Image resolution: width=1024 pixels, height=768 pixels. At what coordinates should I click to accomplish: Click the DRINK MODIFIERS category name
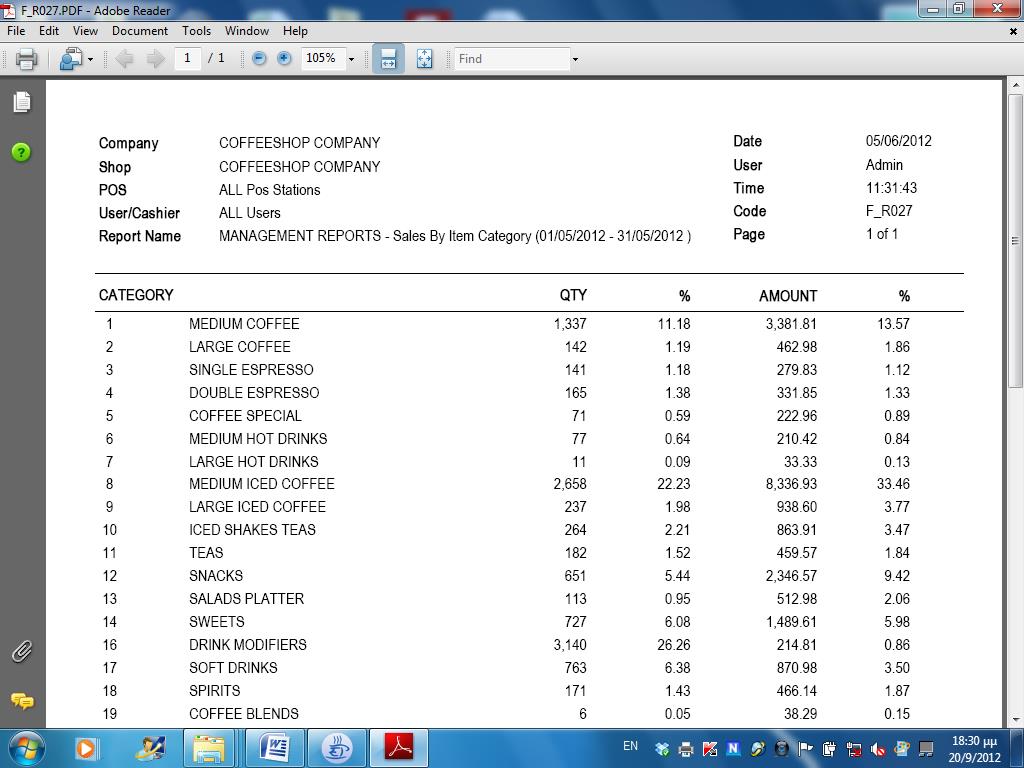pos(248,645)
